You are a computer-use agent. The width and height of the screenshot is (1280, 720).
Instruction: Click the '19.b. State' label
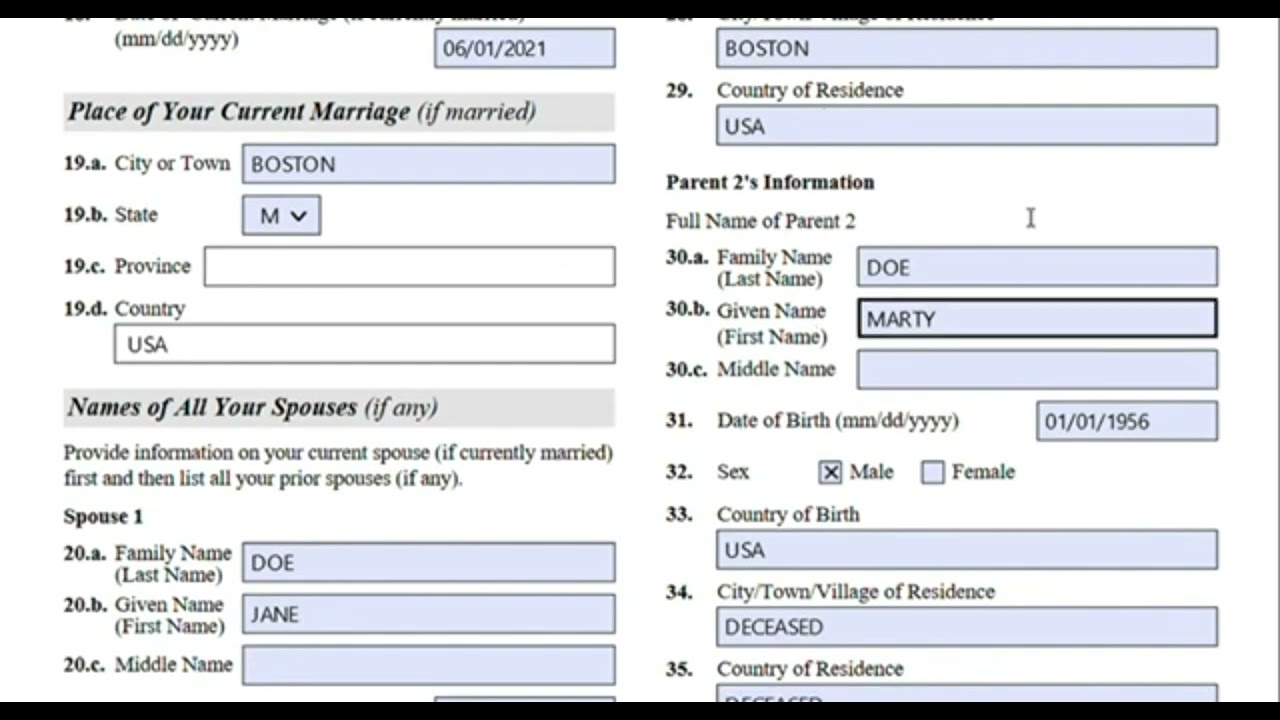pyautogui.click(x=111, y=215)
